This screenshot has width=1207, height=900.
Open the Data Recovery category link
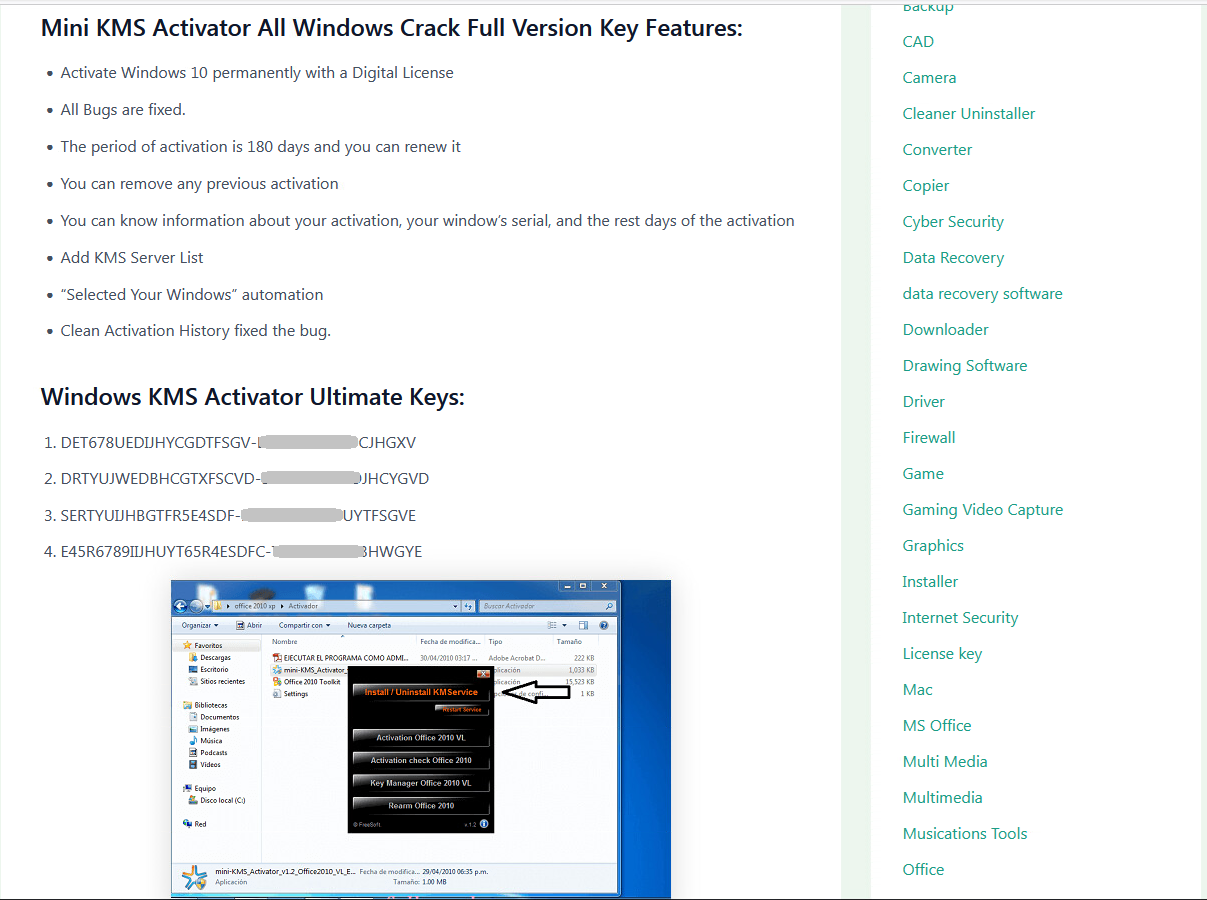[x=952, y=258]
